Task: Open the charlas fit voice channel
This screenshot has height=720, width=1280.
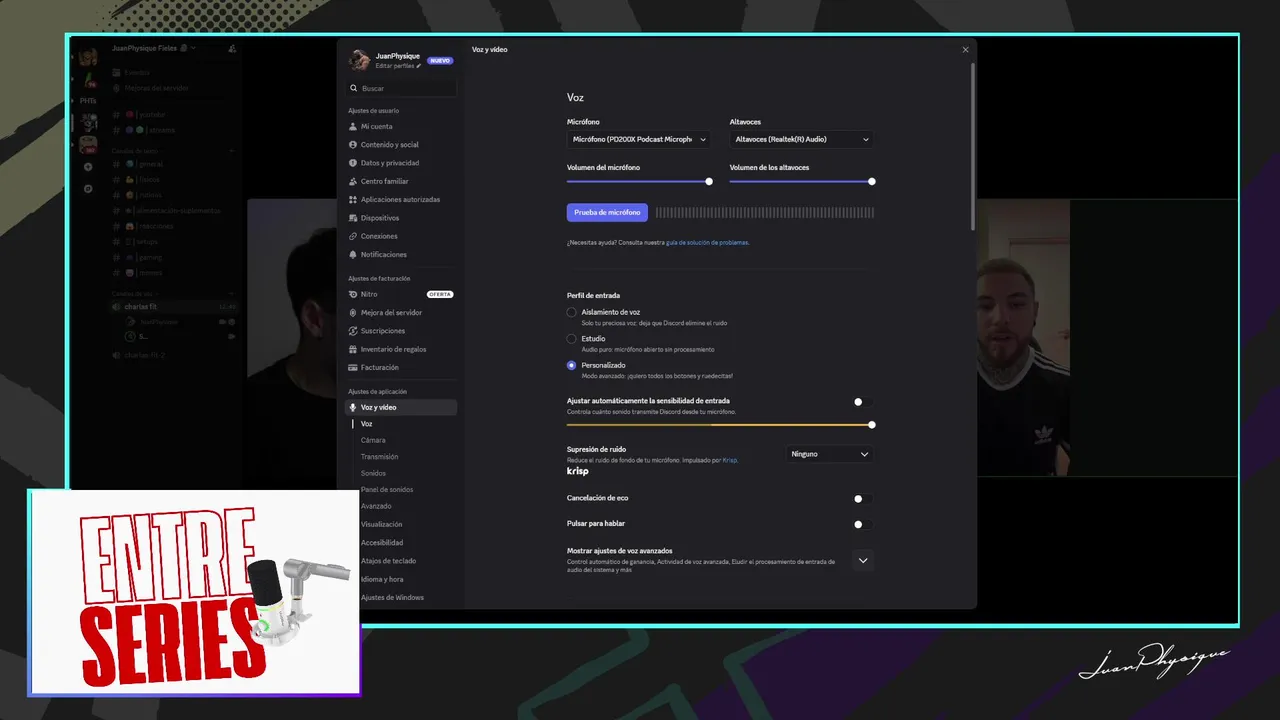Action: coord(174,306)
